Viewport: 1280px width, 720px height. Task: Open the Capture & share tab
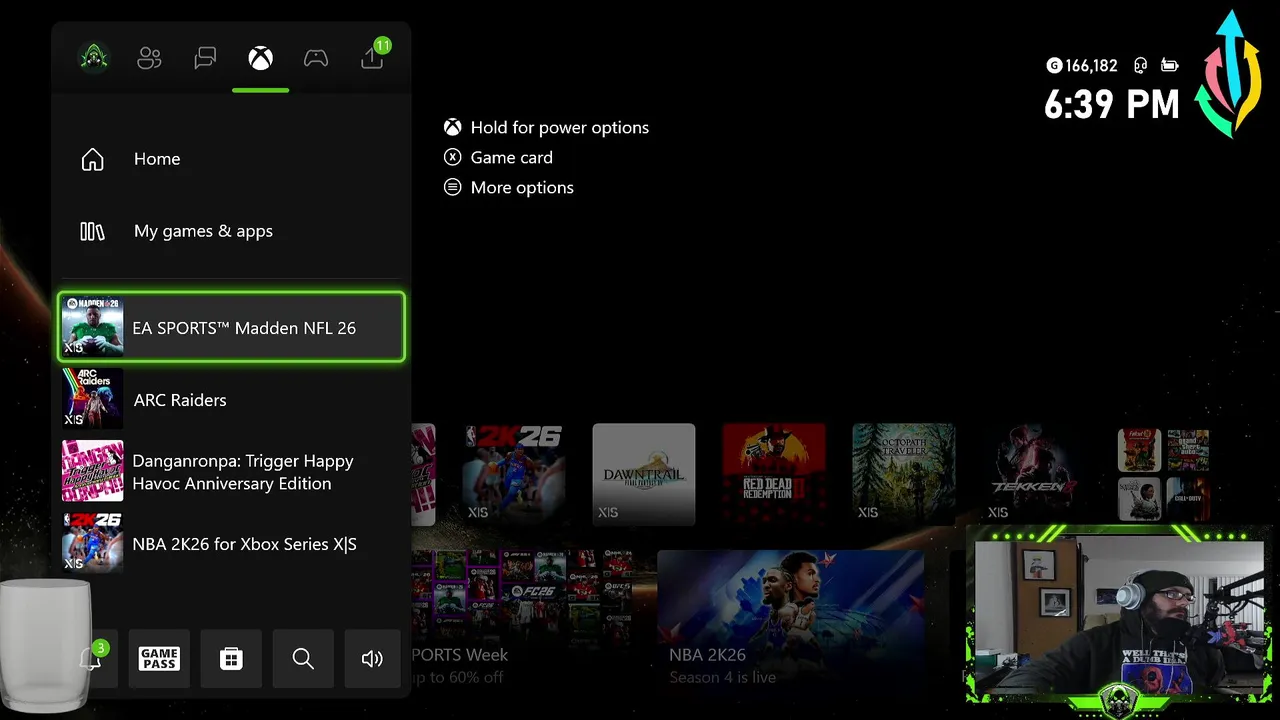click(x=372, y=59)
